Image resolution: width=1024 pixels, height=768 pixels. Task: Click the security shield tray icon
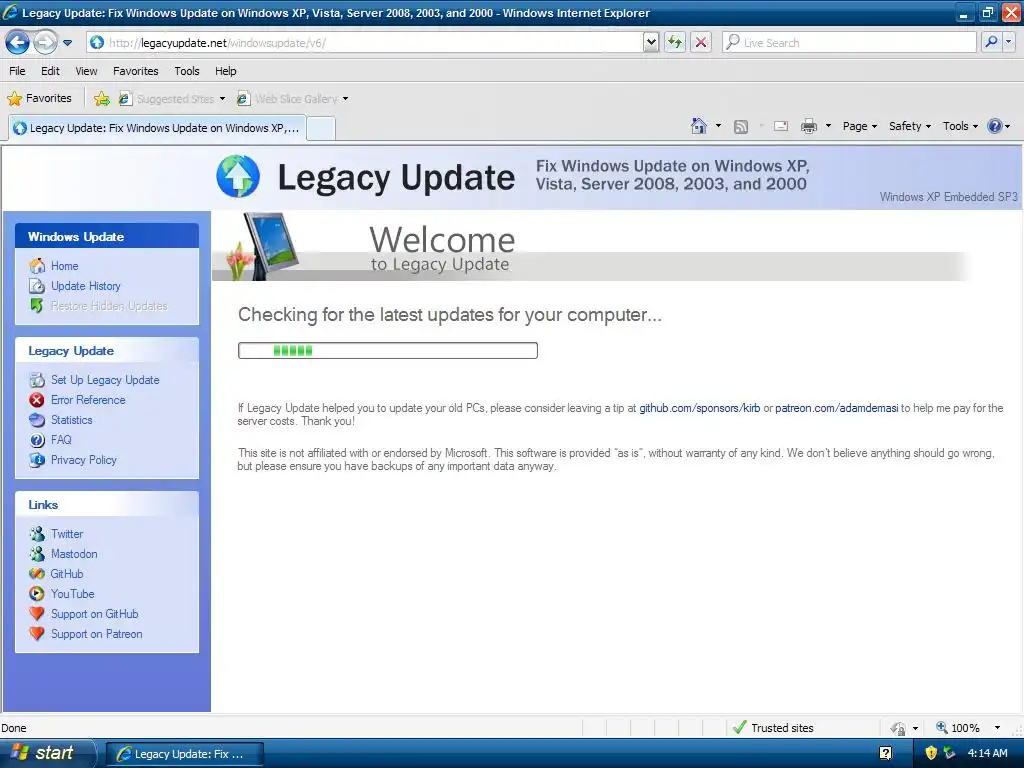pos(931,753)
